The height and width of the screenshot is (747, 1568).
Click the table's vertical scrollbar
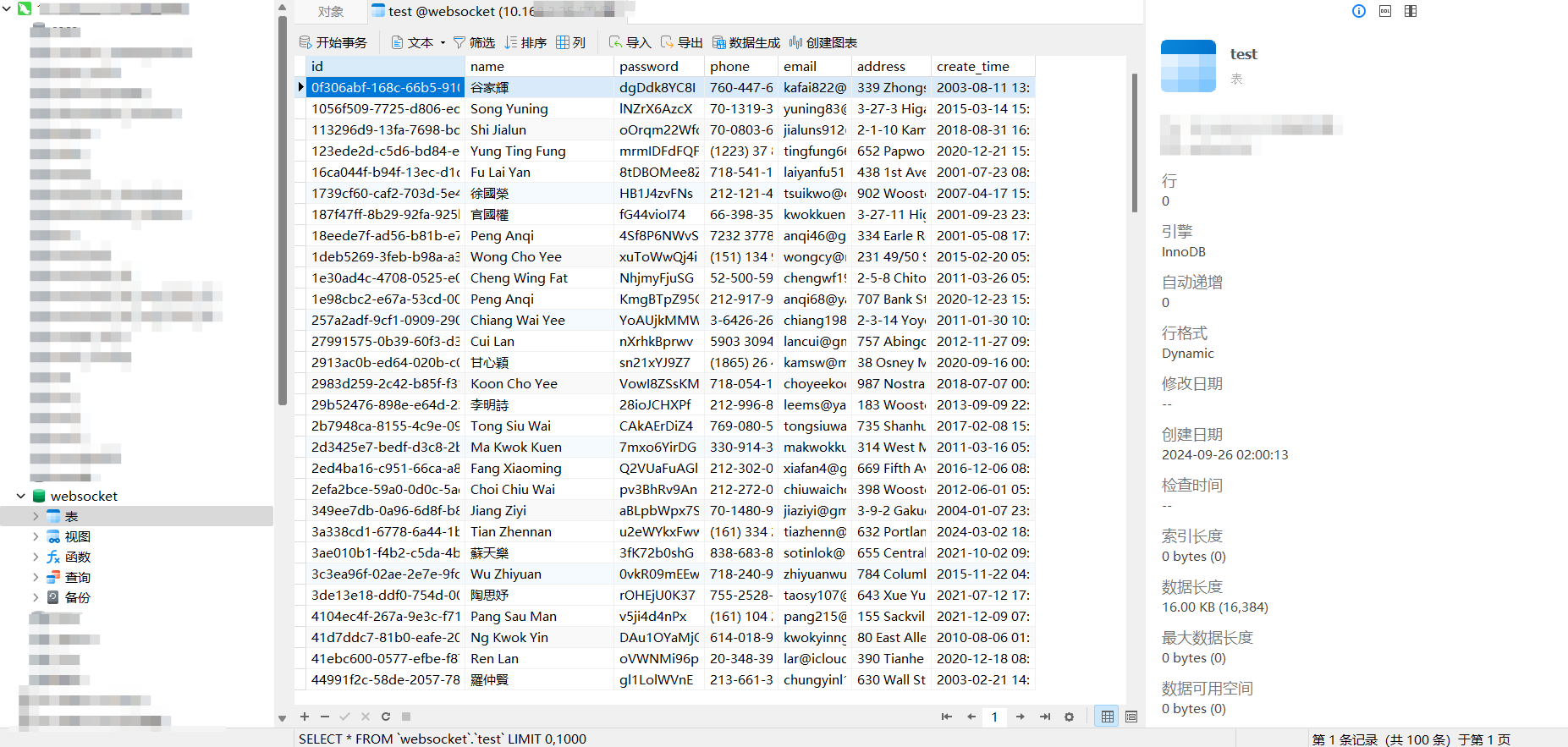1135,142
